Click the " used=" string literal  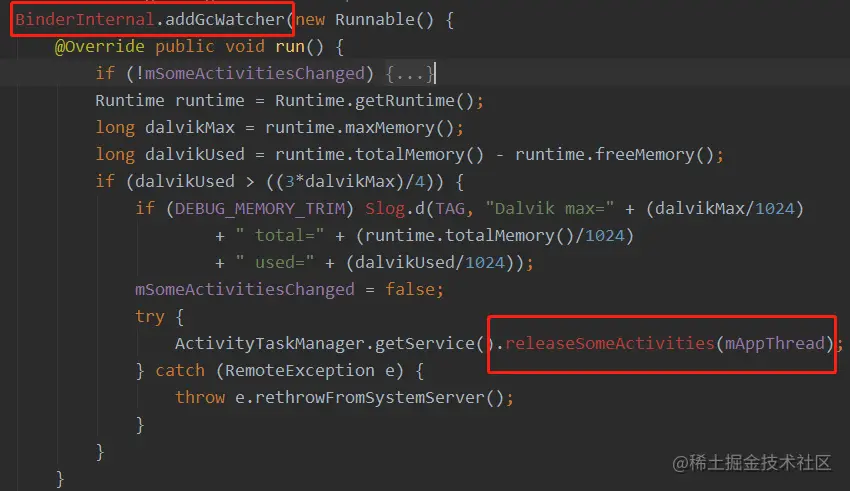[x=275, y=263]
